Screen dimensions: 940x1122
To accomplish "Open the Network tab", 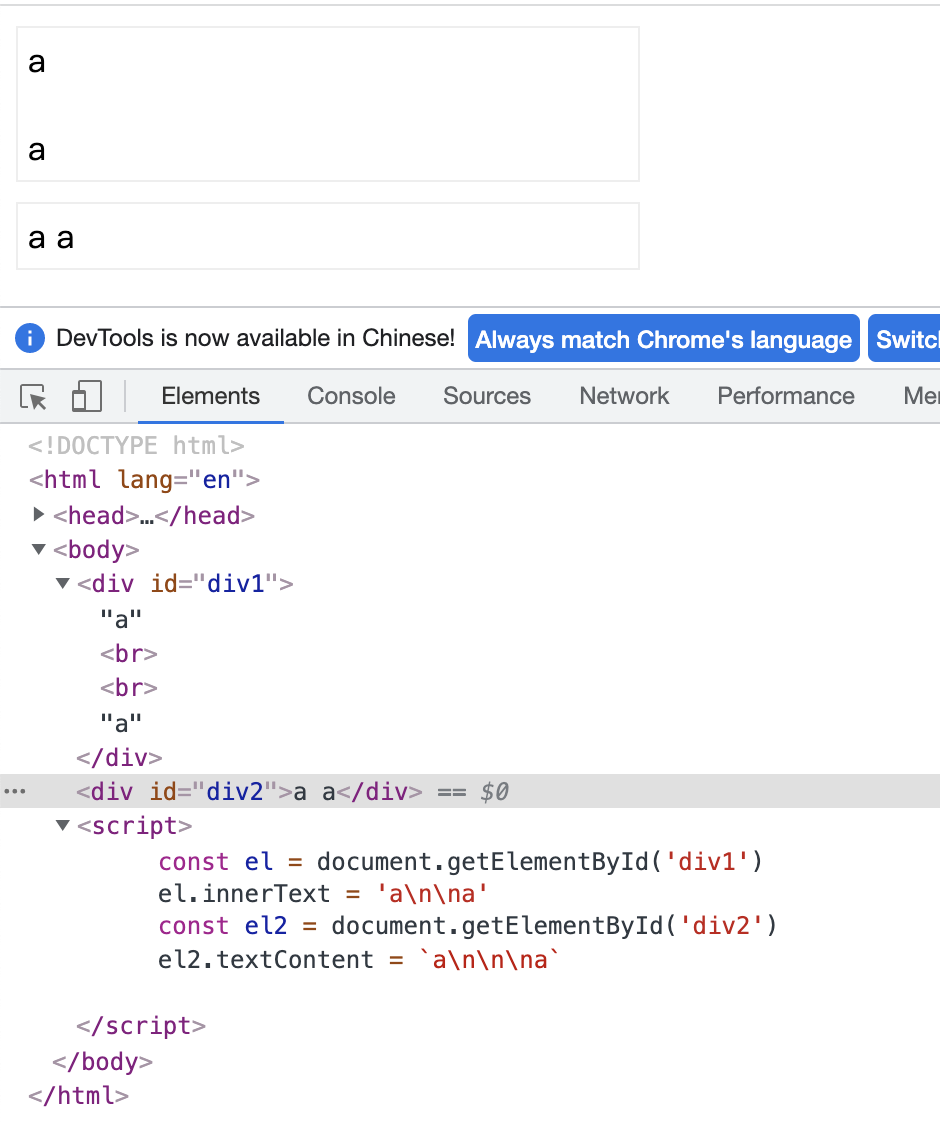I will pos(624,396).
